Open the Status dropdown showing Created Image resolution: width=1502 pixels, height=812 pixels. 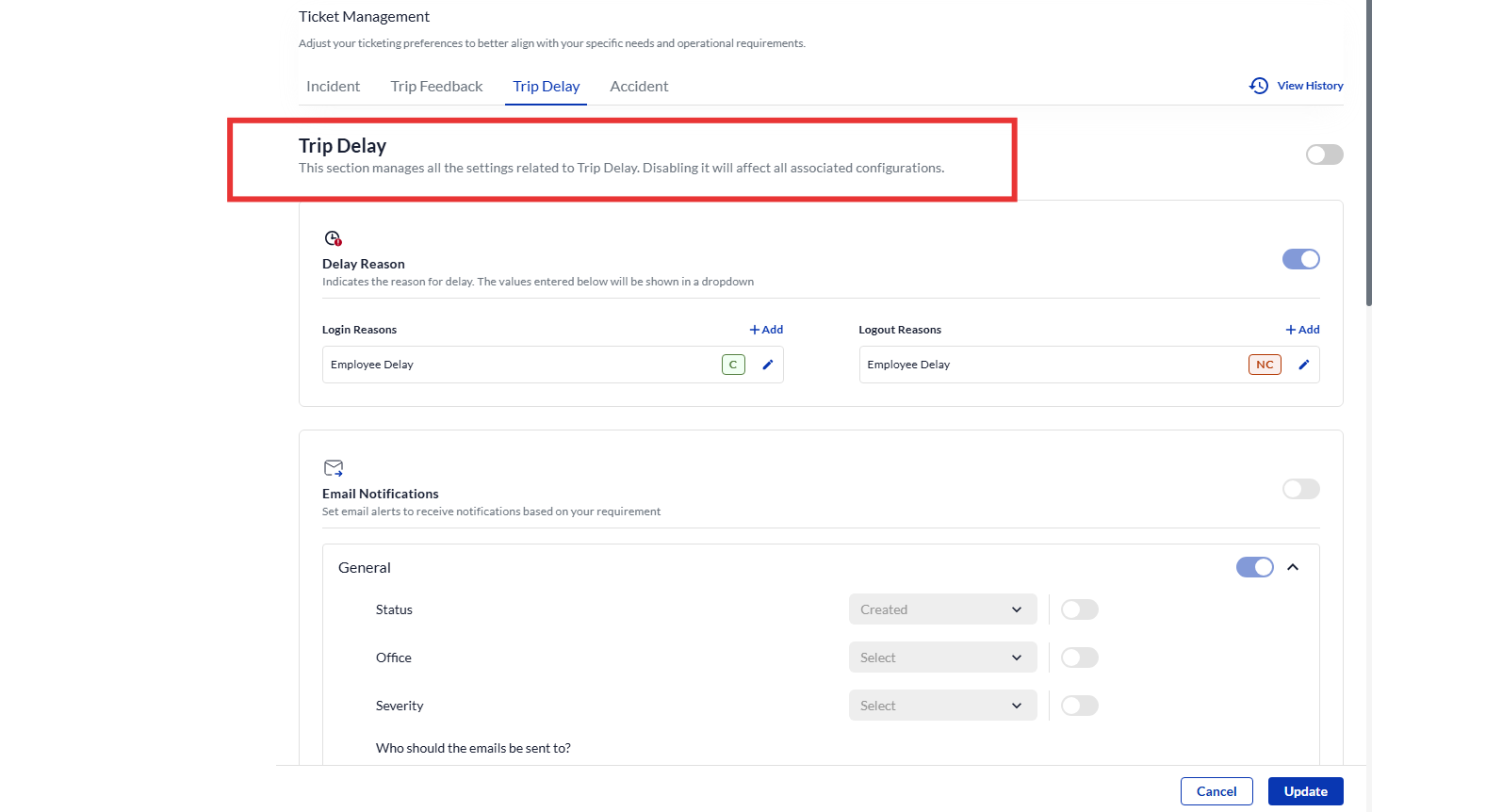(942, 609)
